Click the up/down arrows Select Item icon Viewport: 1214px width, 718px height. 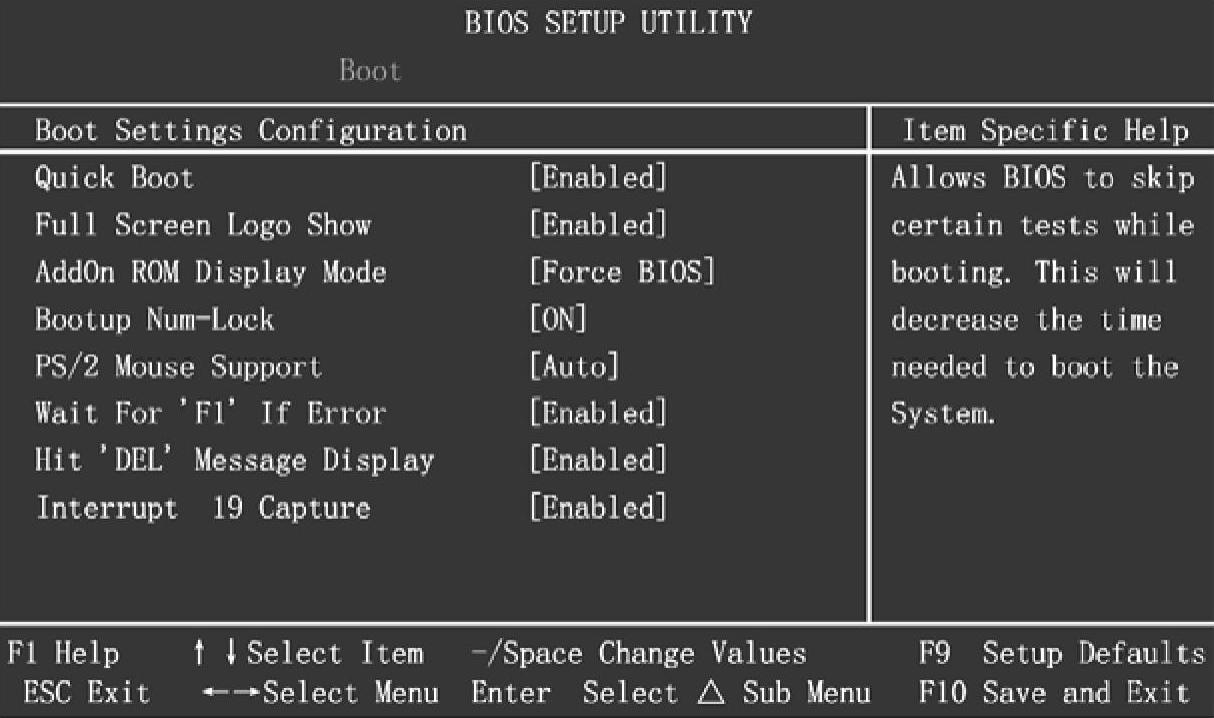click(216, 654)
